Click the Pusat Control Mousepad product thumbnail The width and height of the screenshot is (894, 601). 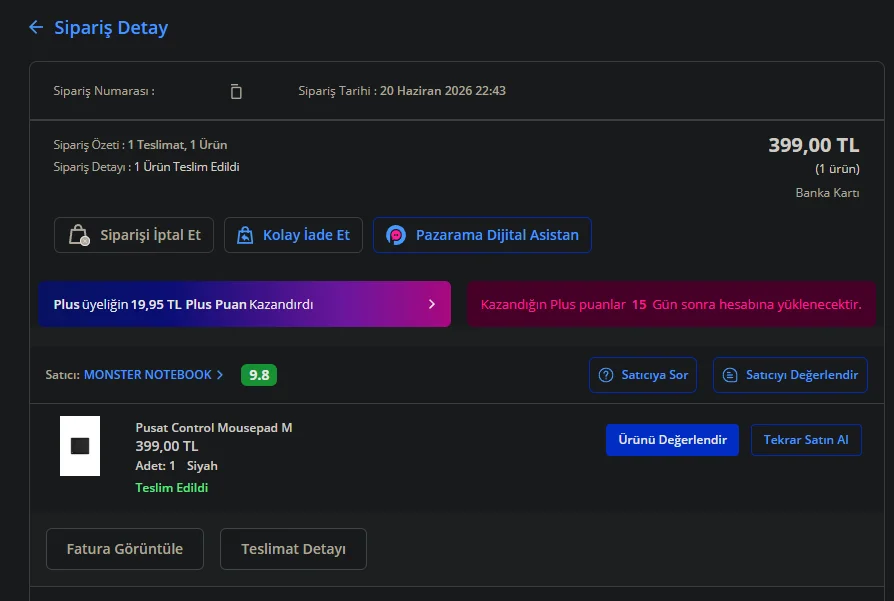pyautogui.click(x=80, y=446)
